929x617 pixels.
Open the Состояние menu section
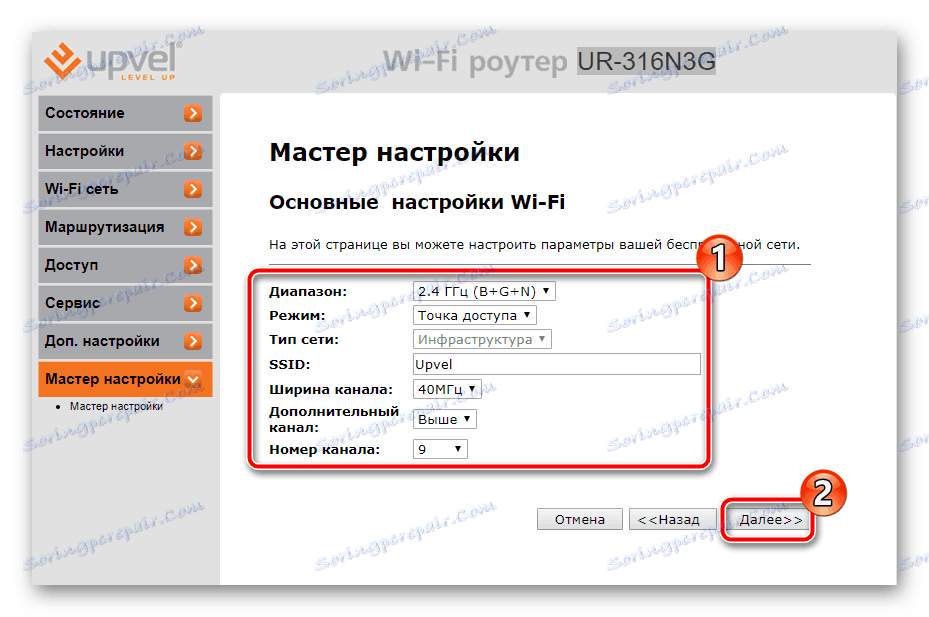125,113
